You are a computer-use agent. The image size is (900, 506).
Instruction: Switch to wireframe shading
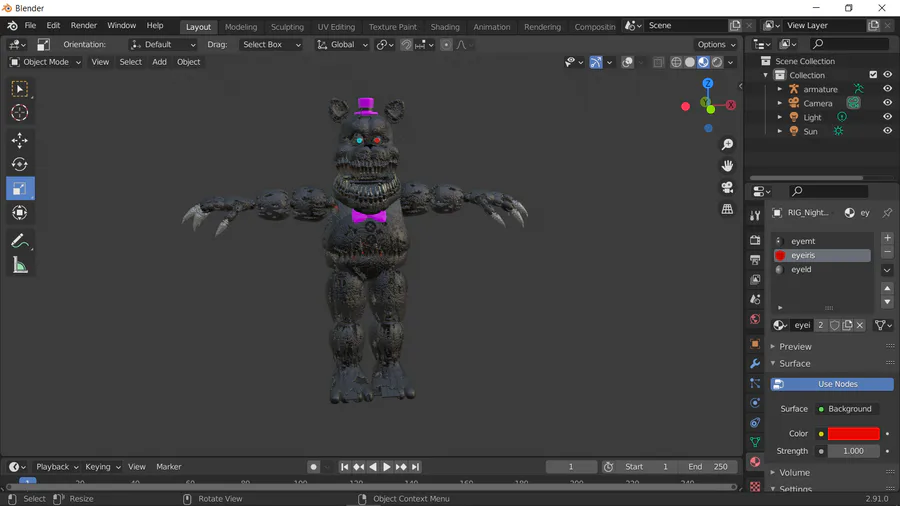(x=676, y=62)
